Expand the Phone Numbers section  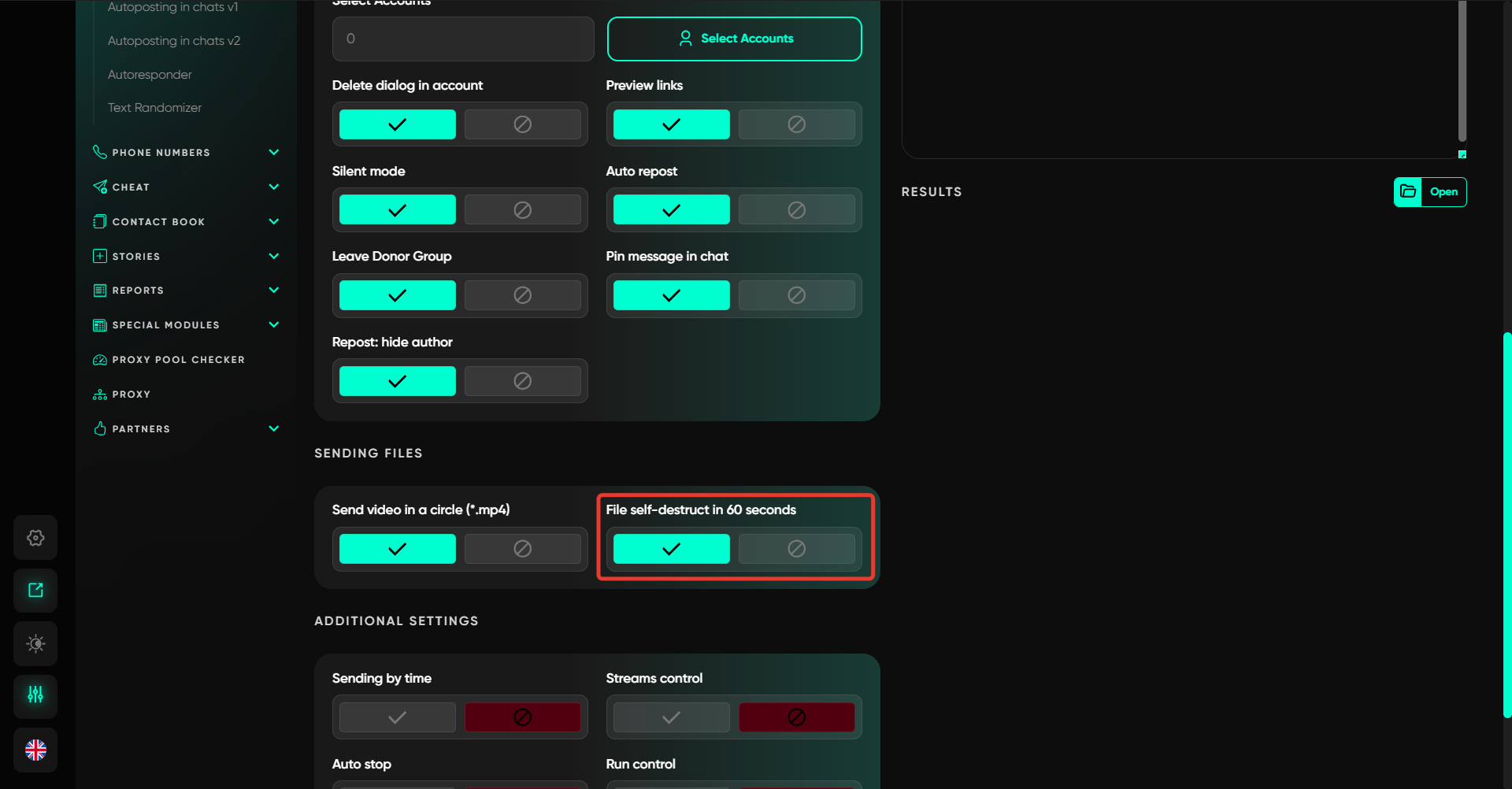[273, 153]
